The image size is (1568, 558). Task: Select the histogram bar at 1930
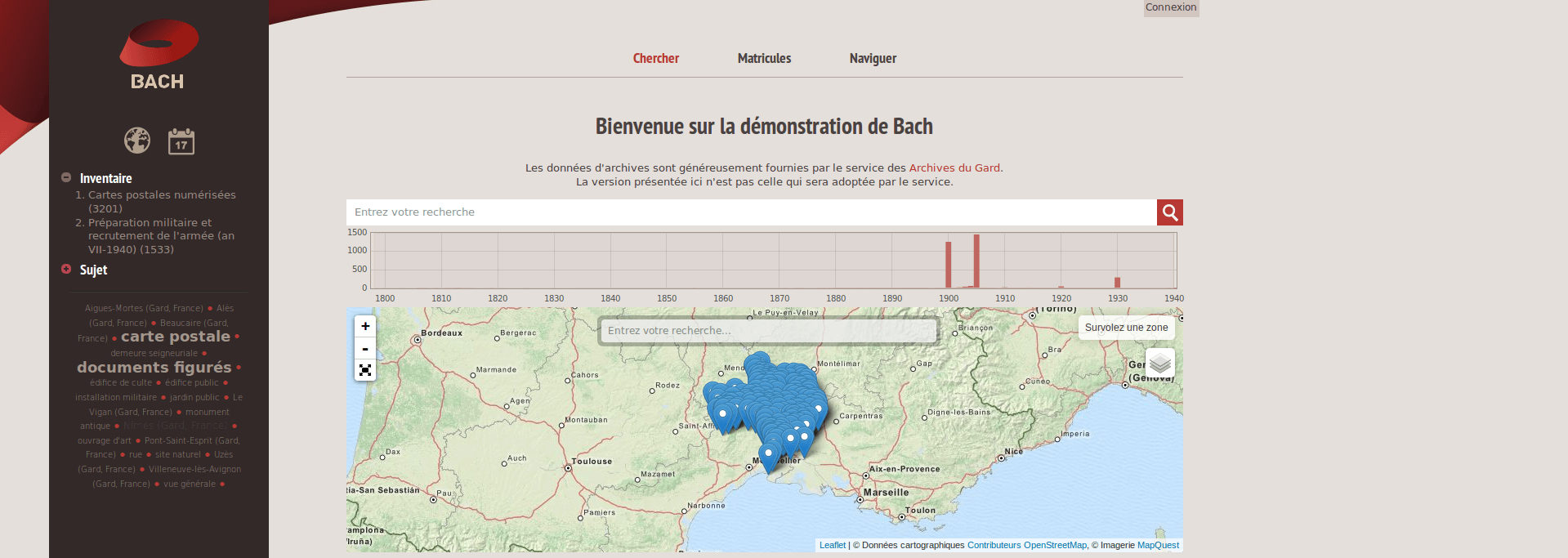click(1118, 283)
